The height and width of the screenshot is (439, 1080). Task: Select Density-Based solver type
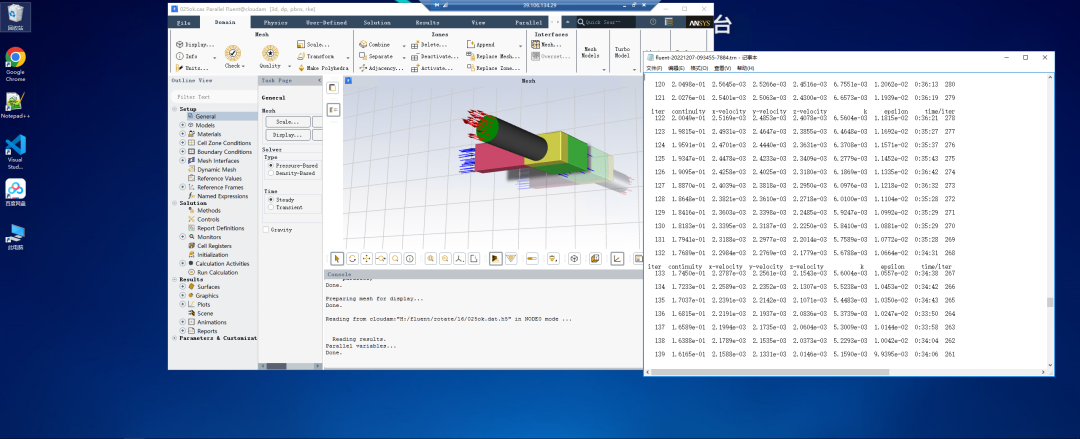[291, 174]
